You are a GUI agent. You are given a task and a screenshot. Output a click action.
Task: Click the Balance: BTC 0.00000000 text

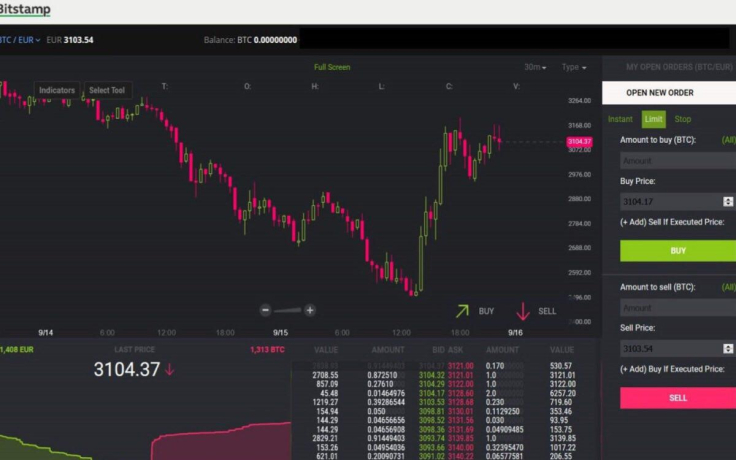click(250, 40)
